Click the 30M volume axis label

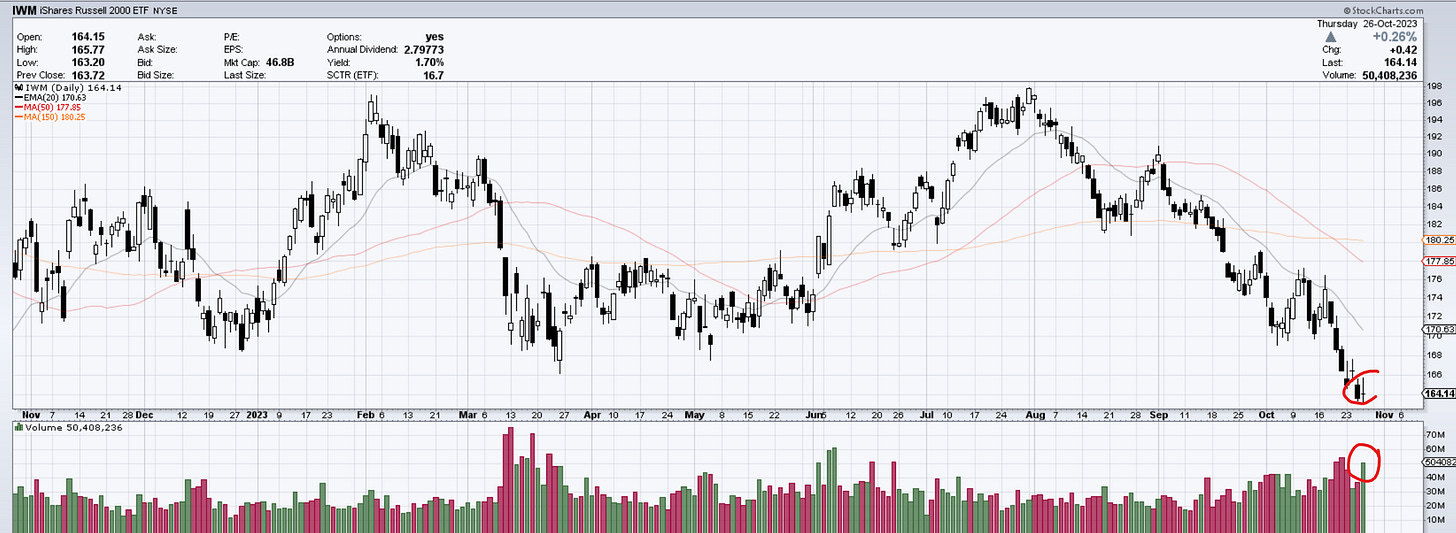pyautogui.click(x=1435, y=491)
